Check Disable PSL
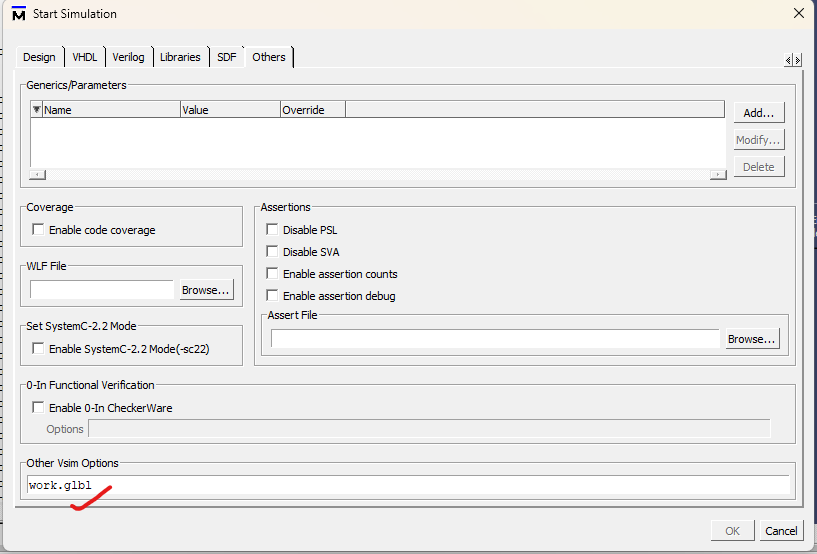 click(272, 229)
